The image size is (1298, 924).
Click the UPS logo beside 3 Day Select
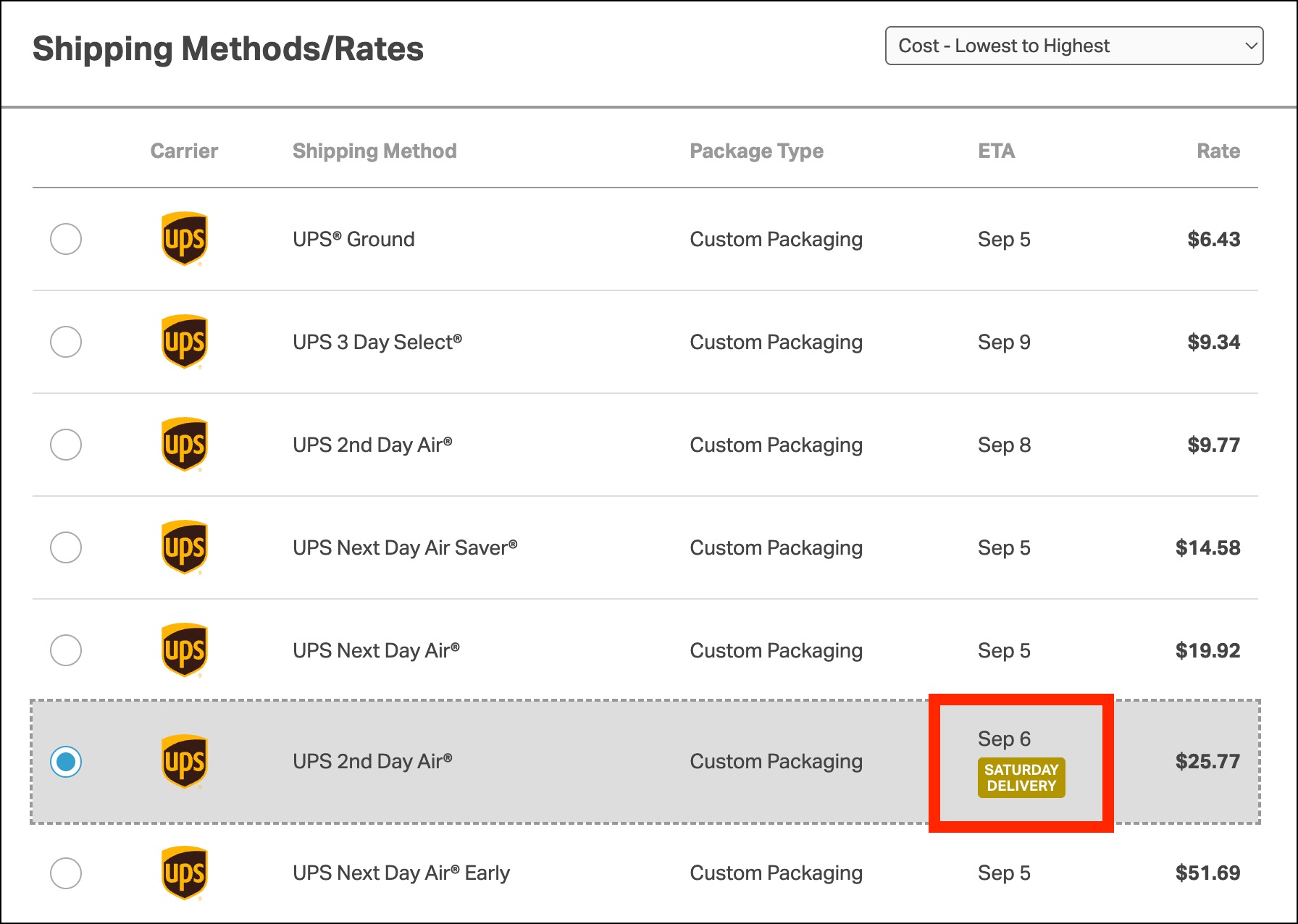(184, 342)
